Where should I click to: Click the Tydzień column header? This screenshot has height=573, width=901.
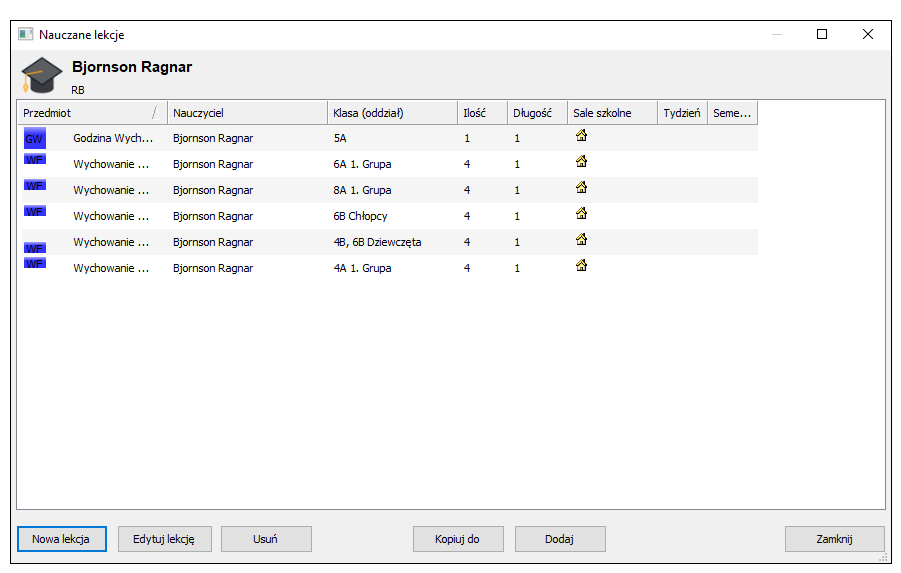[682, 113]
